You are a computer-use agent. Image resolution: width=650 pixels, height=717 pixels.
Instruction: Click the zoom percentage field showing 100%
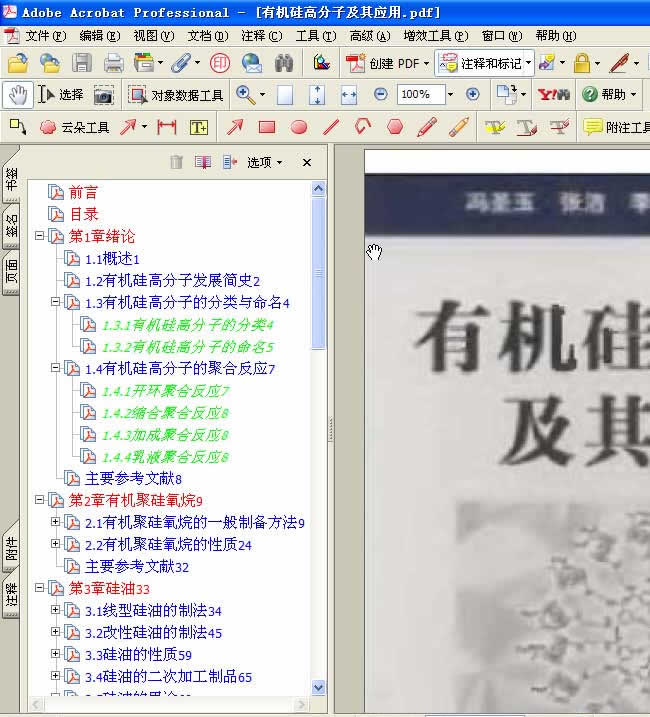(421, 95)
